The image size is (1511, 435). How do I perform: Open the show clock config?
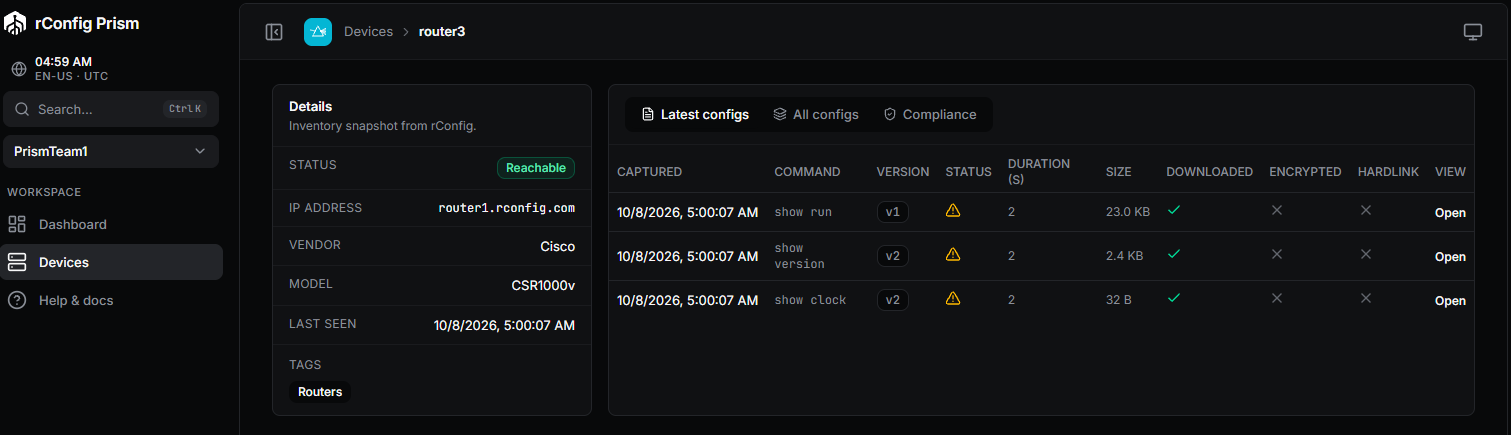(1450, 301)
